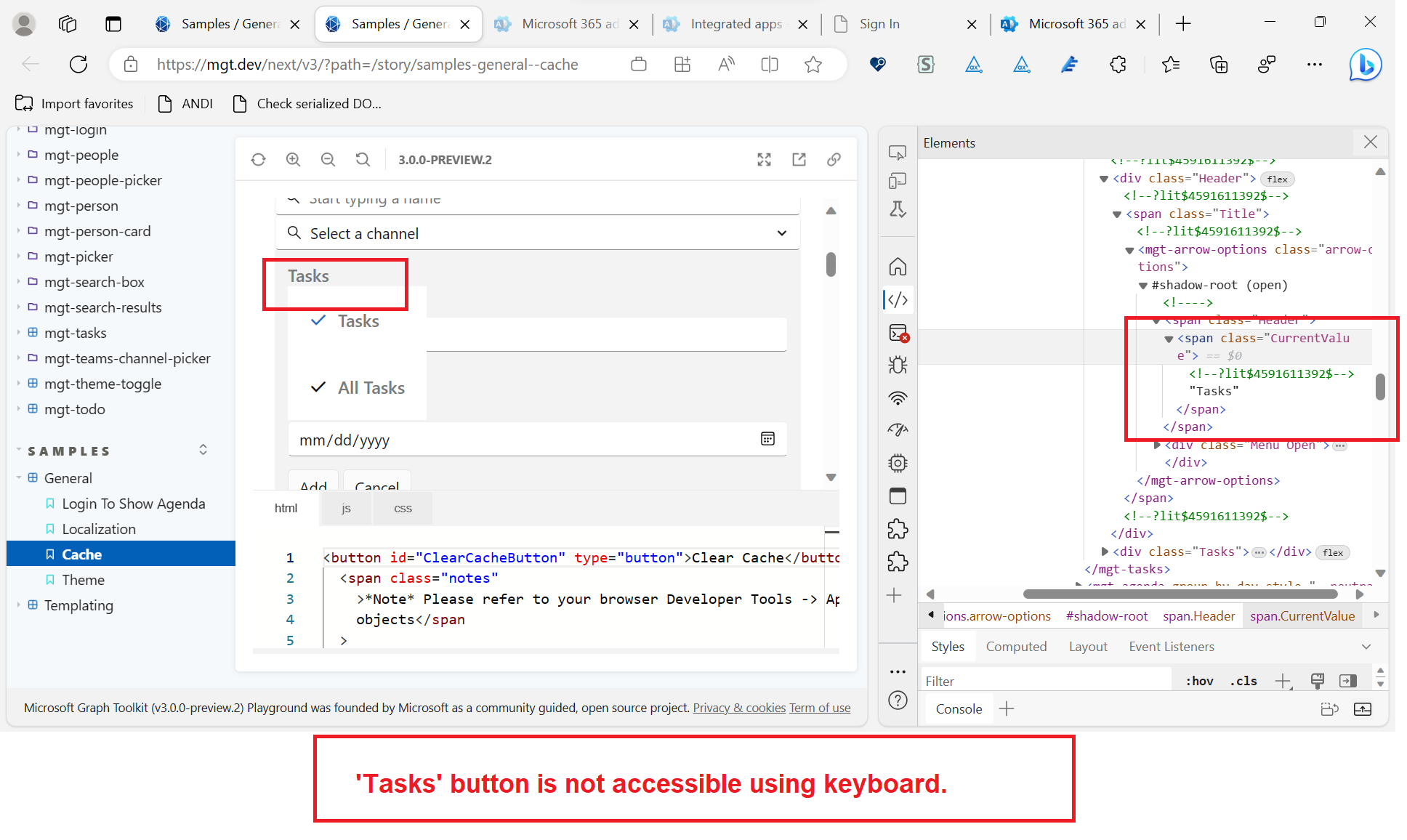Check the Tasks checkbox in preview
Image resolution: width=1407 pixels, height=840 pixels.
point(318,320)
